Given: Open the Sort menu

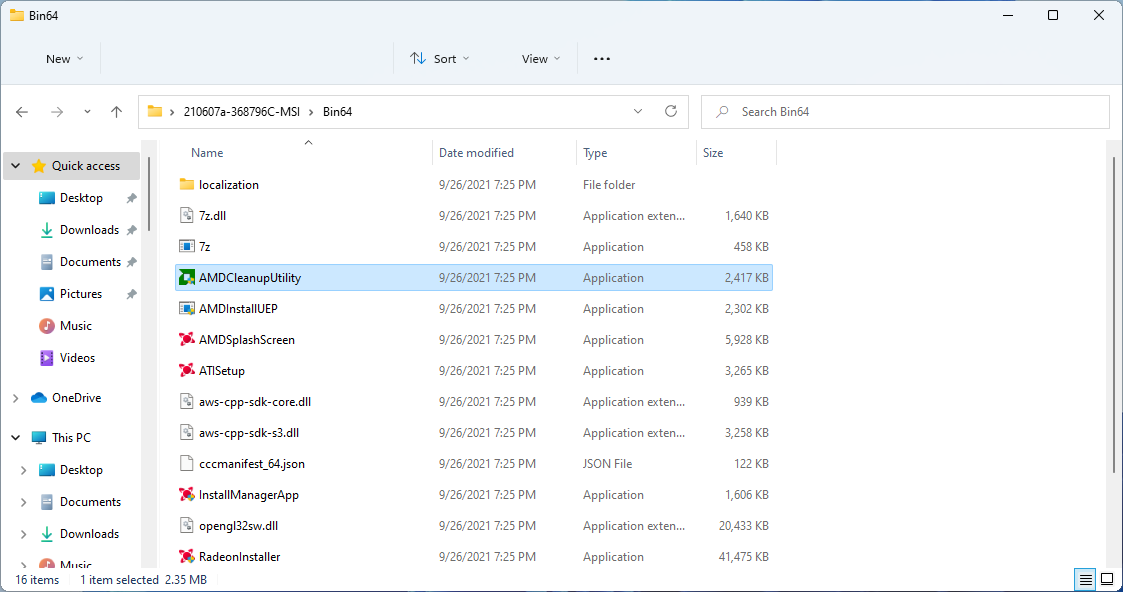Looking at the screenshot, I should pyautogui.click(x=439, y=59).
